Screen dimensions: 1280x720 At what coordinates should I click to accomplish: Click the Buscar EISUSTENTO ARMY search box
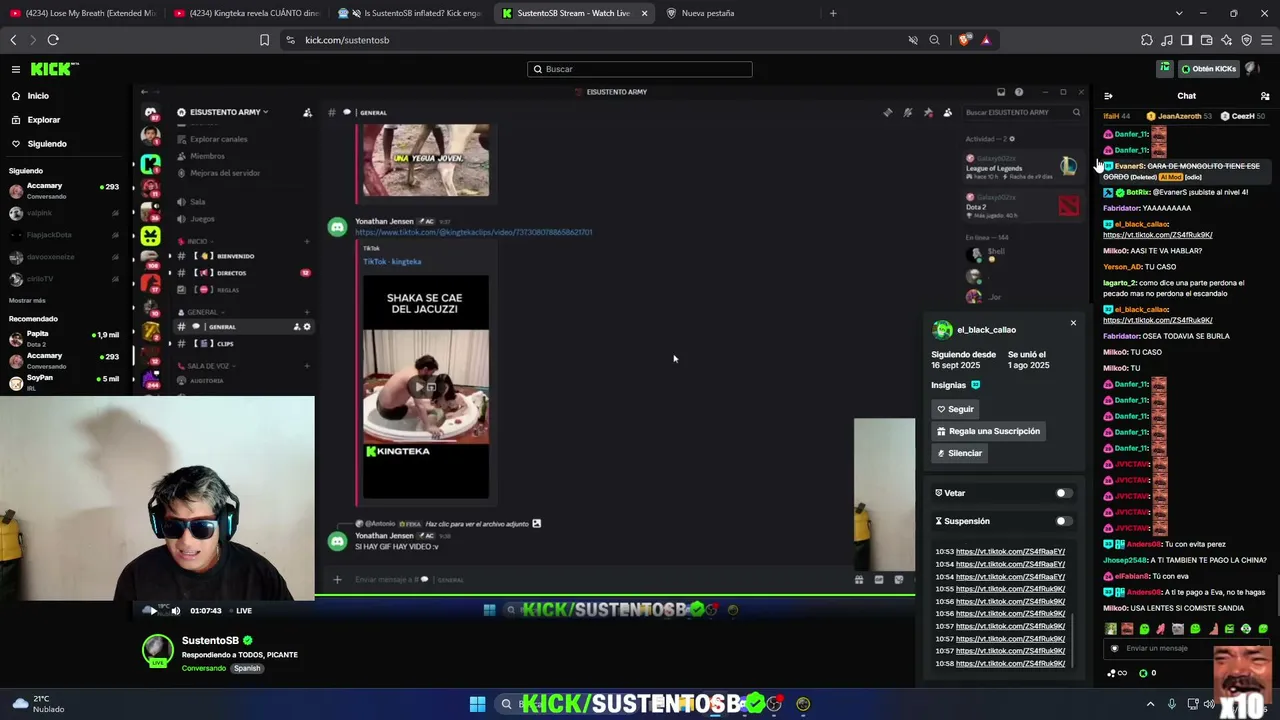coord(1022,112)
